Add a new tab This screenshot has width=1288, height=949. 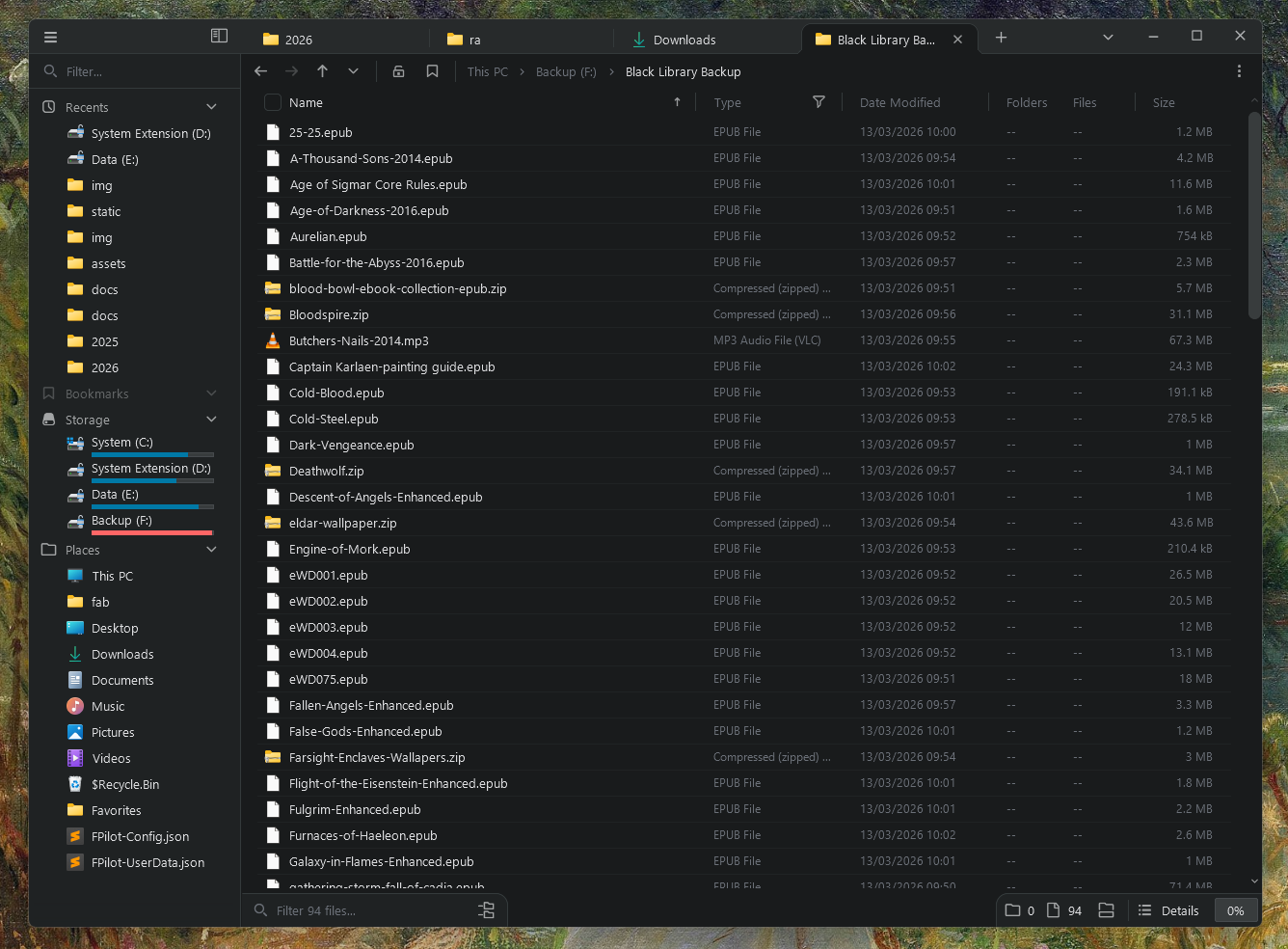coord(1001,38)
